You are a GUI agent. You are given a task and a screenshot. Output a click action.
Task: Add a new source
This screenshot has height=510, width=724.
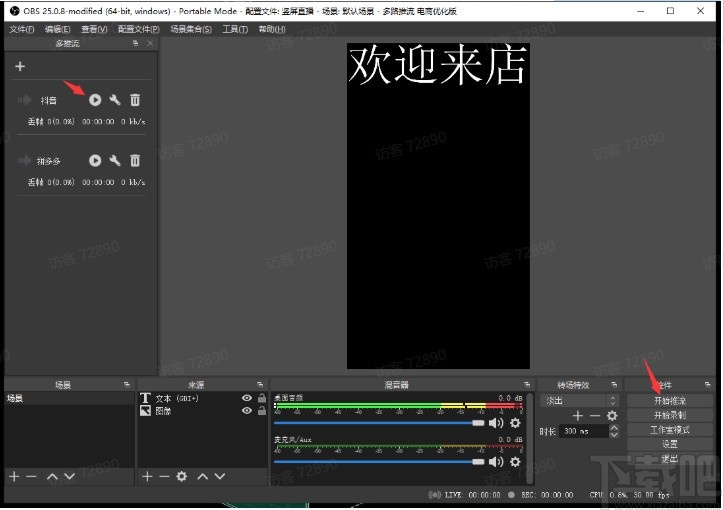147,476
